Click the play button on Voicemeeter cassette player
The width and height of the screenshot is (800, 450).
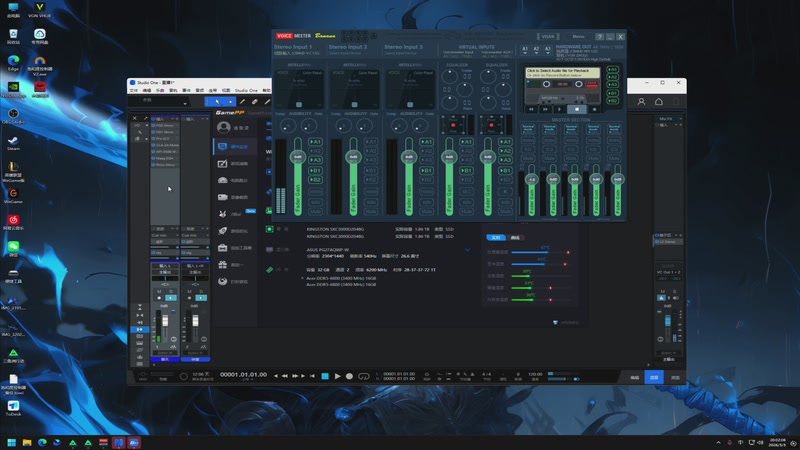point(560,109)
